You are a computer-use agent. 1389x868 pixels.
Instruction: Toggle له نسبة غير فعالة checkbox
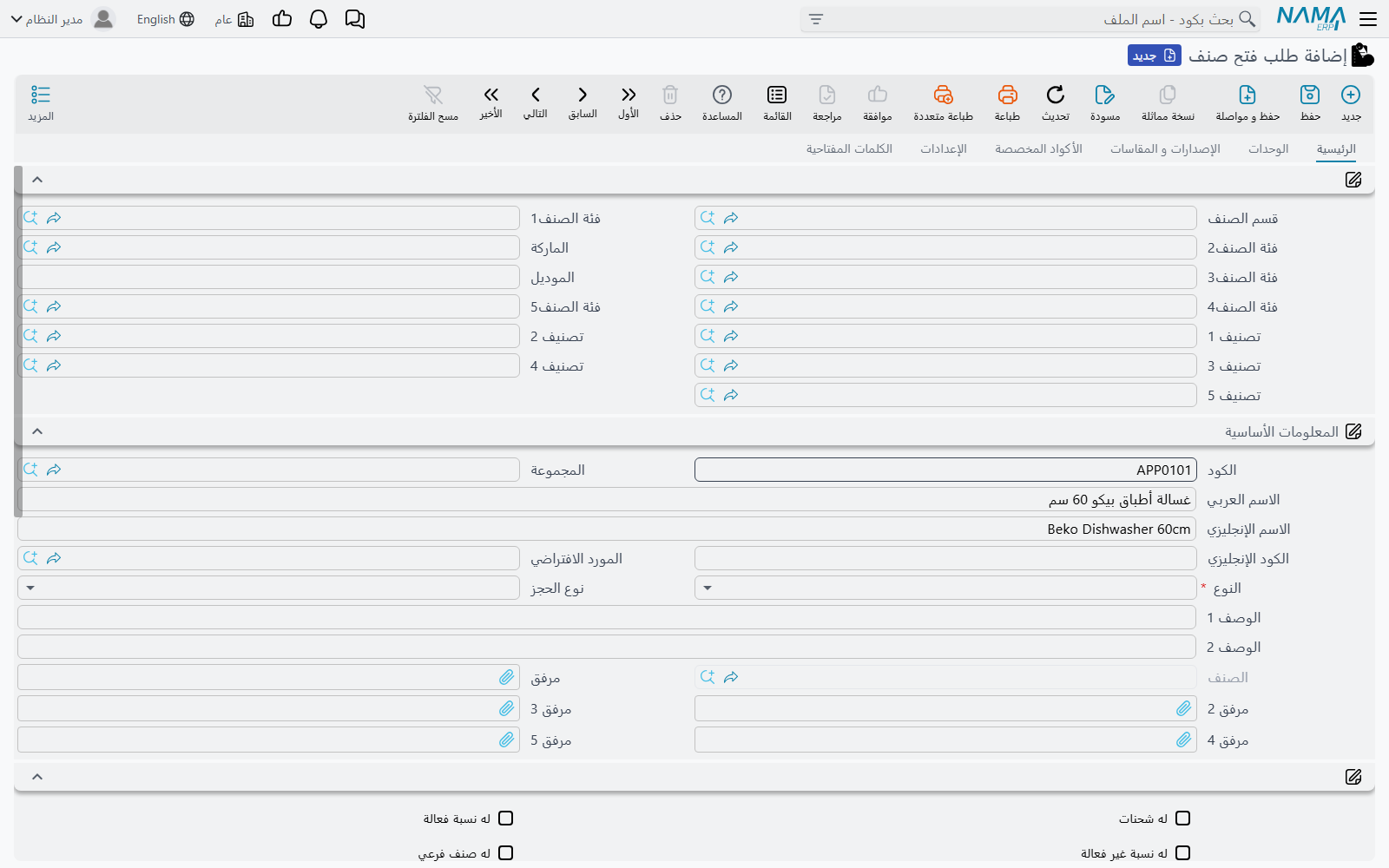click(x=1183, y=853)
